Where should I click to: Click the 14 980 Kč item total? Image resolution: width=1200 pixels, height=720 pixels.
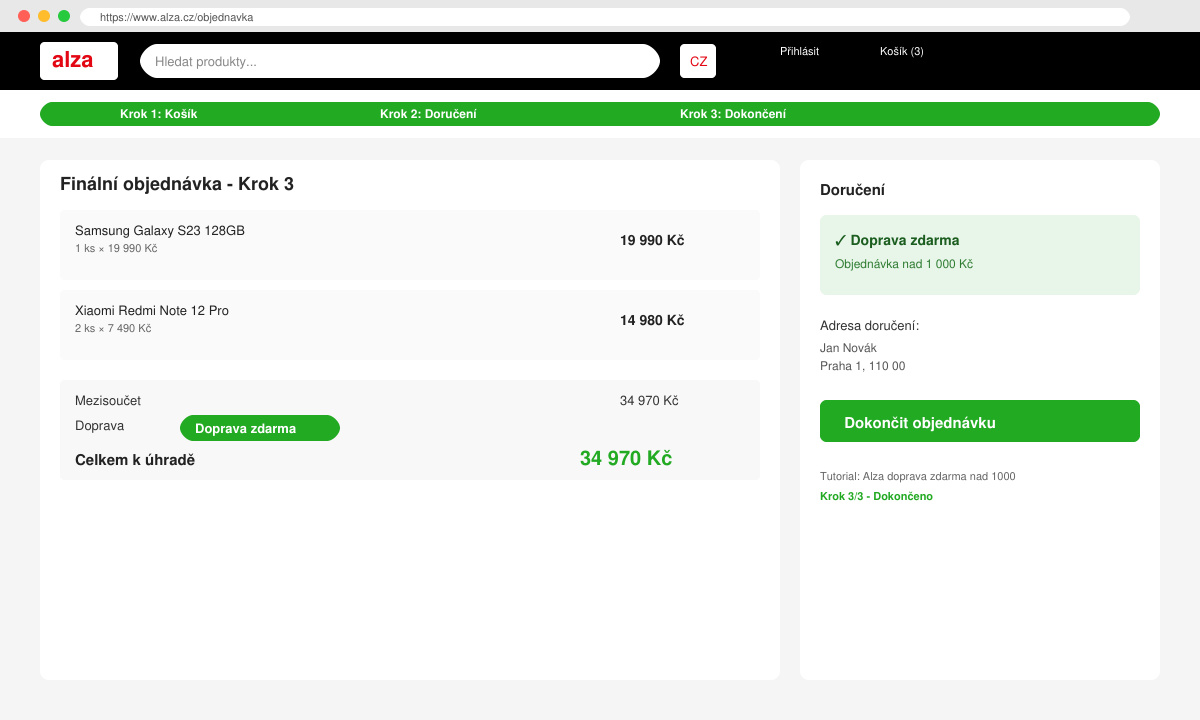[652, 320]
